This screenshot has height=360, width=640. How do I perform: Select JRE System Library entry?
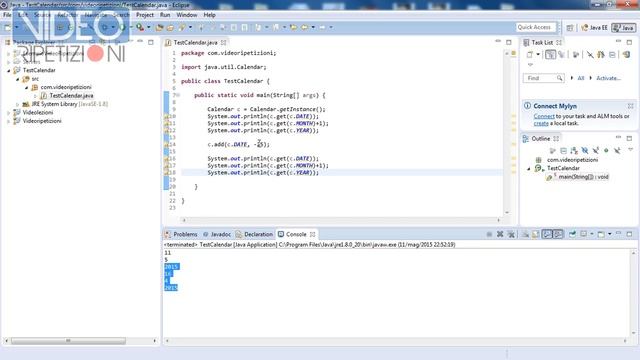coord(65,104)
